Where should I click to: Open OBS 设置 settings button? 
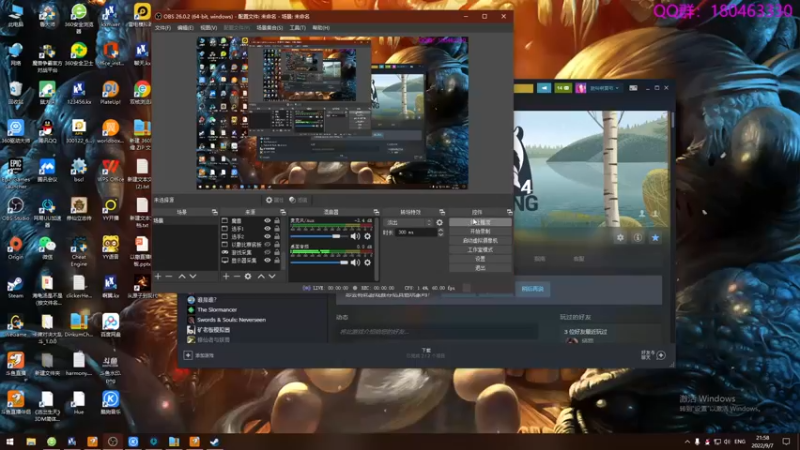tap(480, 259)
